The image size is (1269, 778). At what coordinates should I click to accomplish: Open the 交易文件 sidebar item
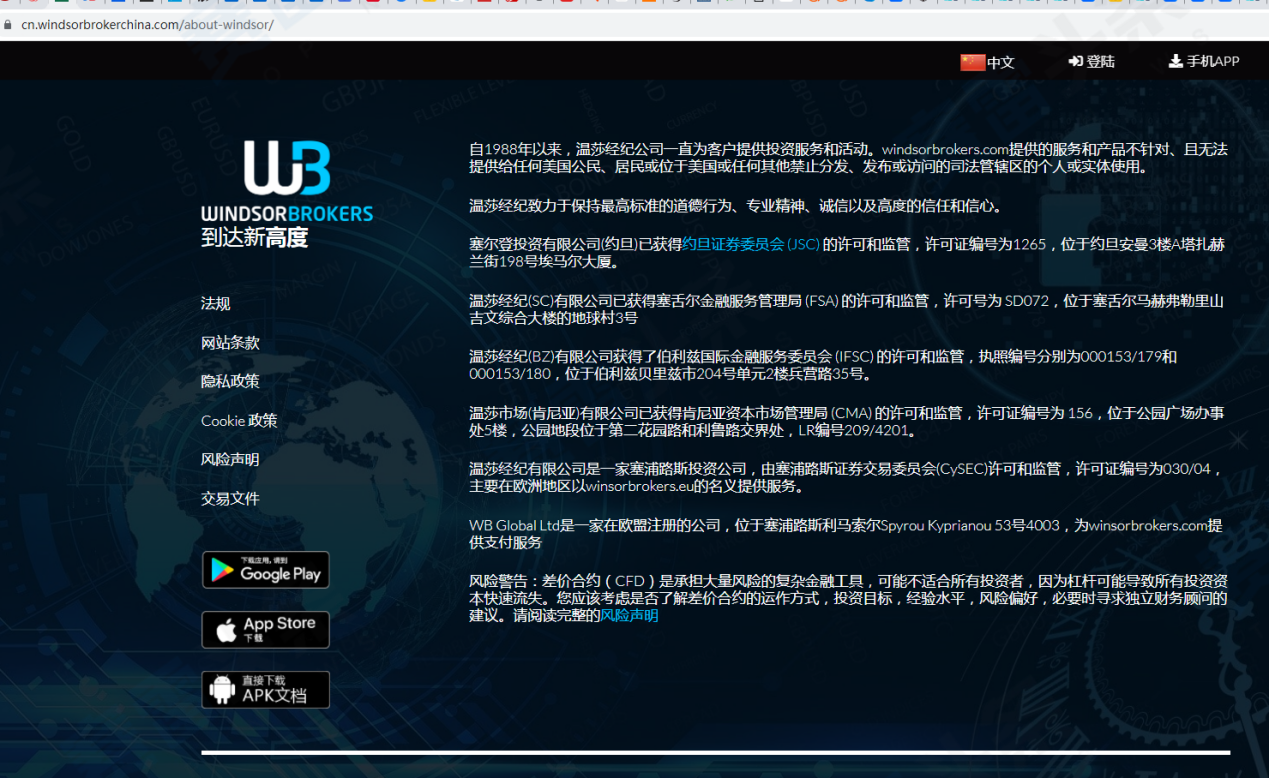tap(230, 499)
